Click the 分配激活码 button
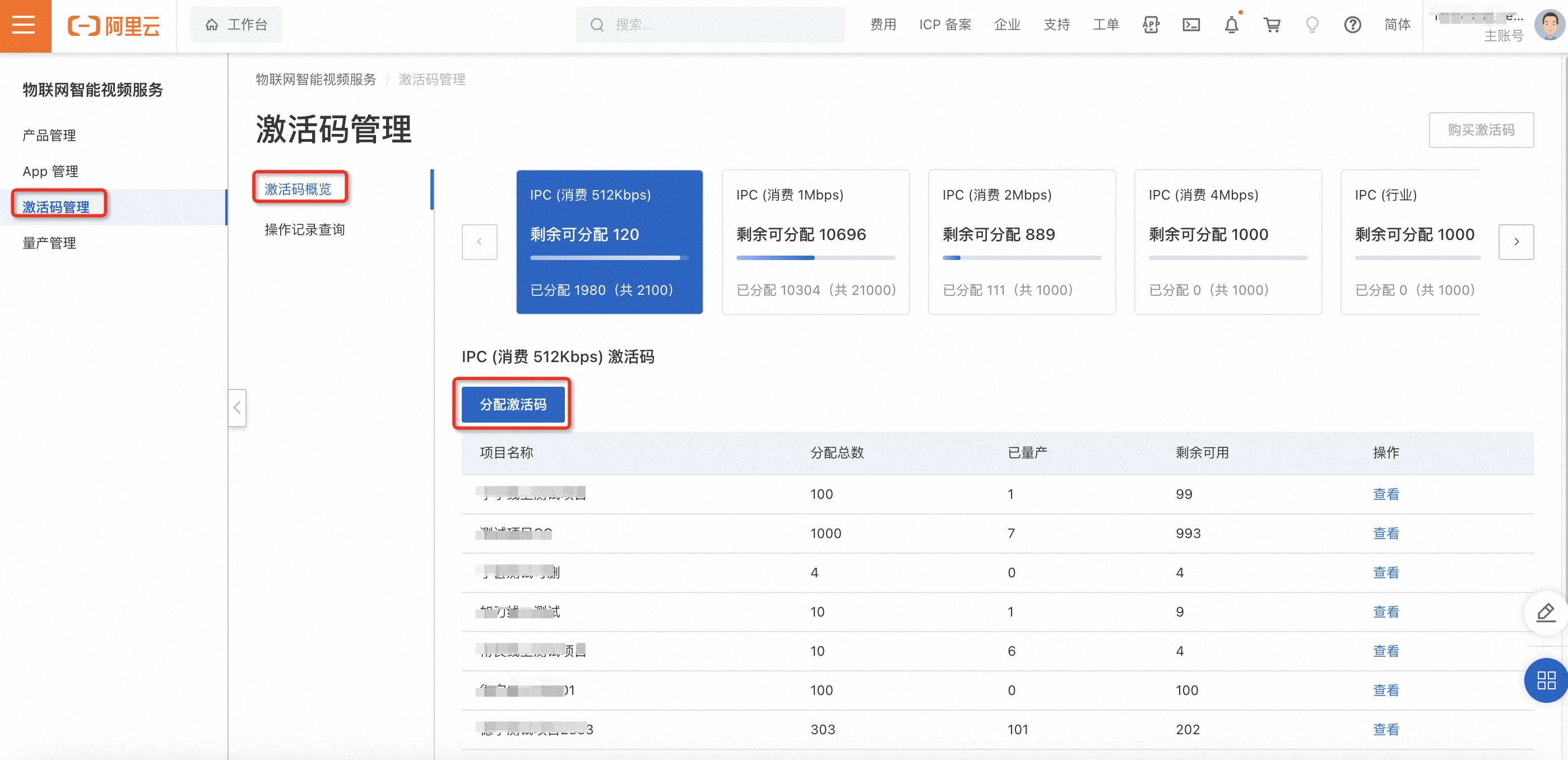 (x=513, y=404)
